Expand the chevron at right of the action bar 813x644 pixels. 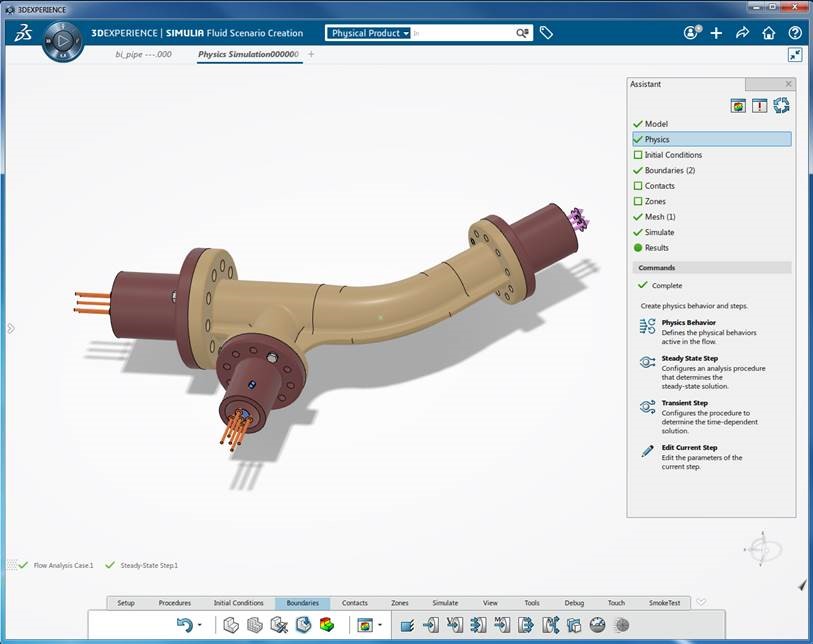[700, 603]
